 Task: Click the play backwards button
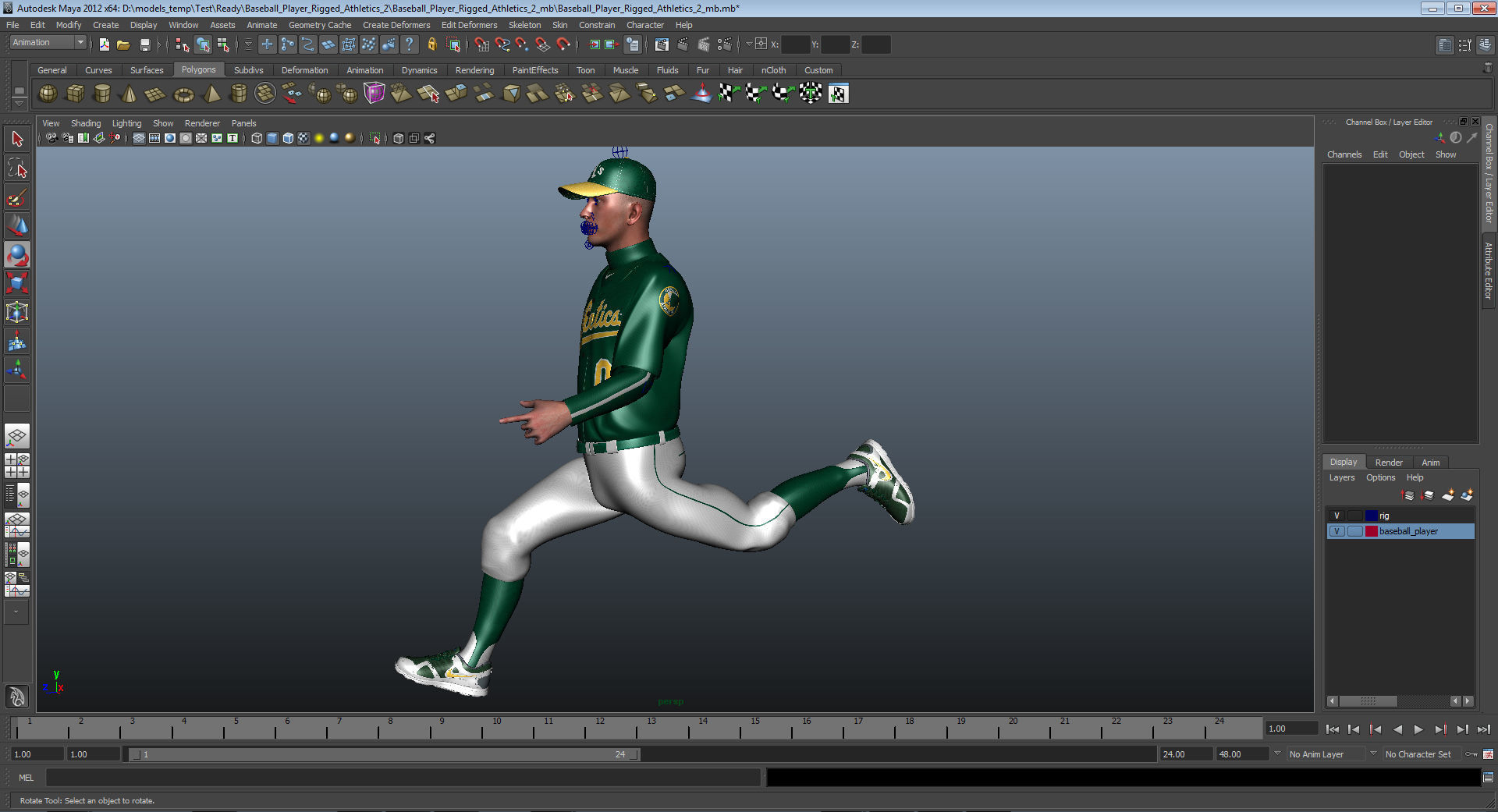(1397, 729)
